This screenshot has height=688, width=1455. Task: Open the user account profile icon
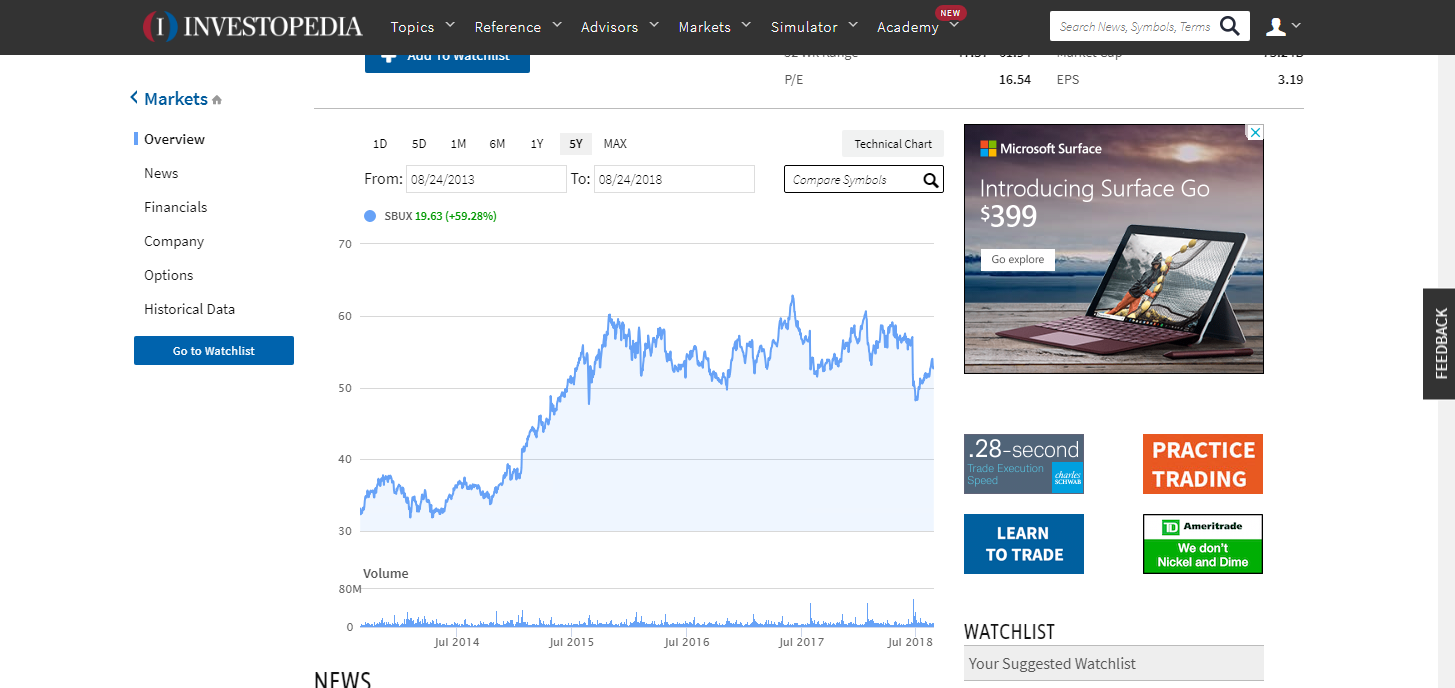tap(1275, 26)
